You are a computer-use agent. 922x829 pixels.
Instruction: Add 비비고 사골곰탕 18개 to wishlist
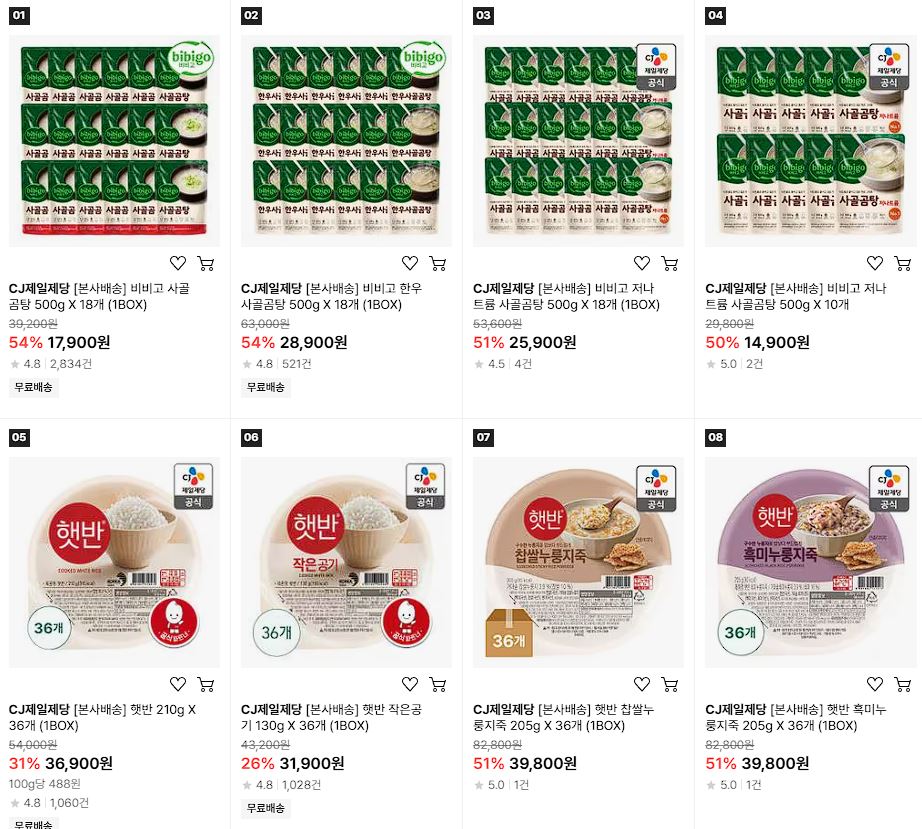click(178, 263)
